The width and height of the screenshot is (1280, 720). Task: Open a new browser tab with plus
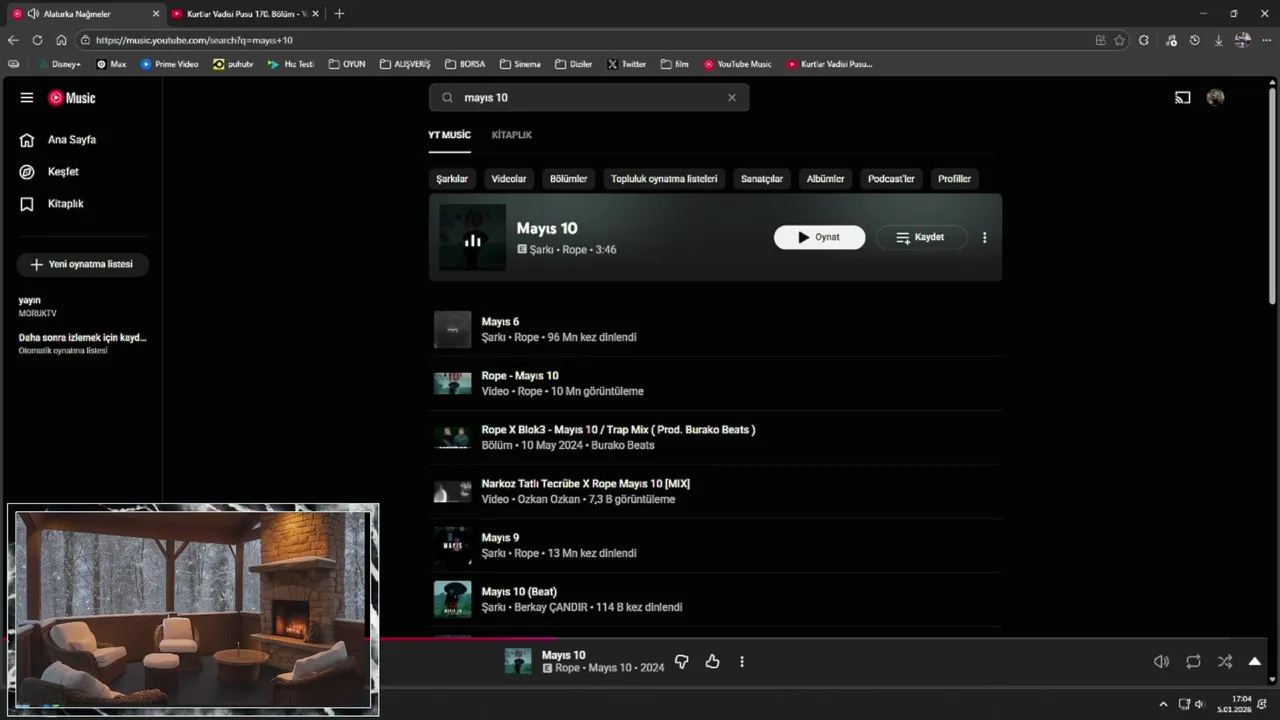click(x=339, y=14)
